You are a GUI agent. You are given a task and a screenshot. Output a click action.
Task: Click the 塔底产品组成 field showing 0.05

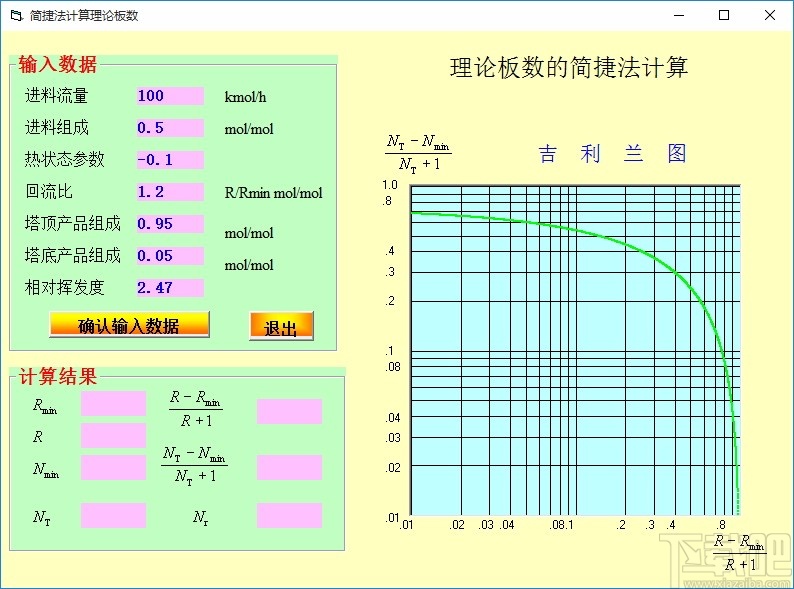[170, 255]
